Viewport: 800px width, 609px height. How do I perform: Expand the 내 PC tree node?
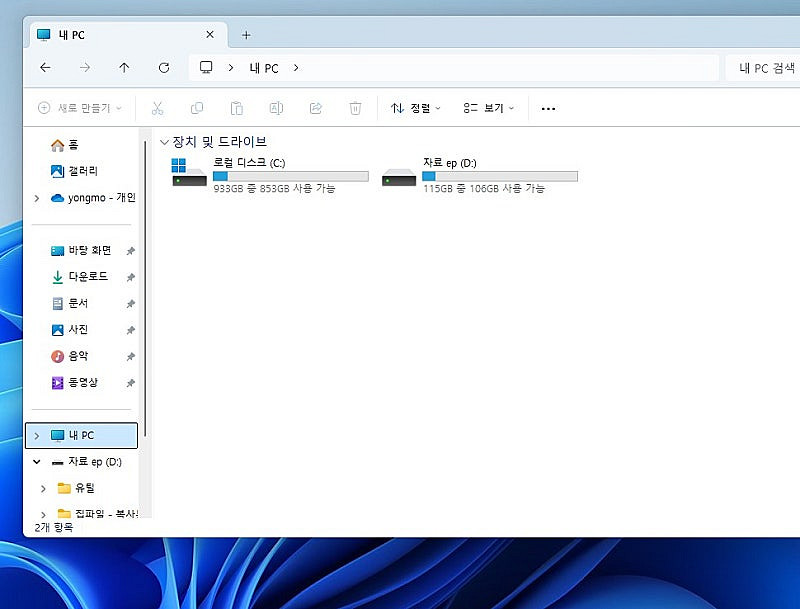(x=37, y=436)
